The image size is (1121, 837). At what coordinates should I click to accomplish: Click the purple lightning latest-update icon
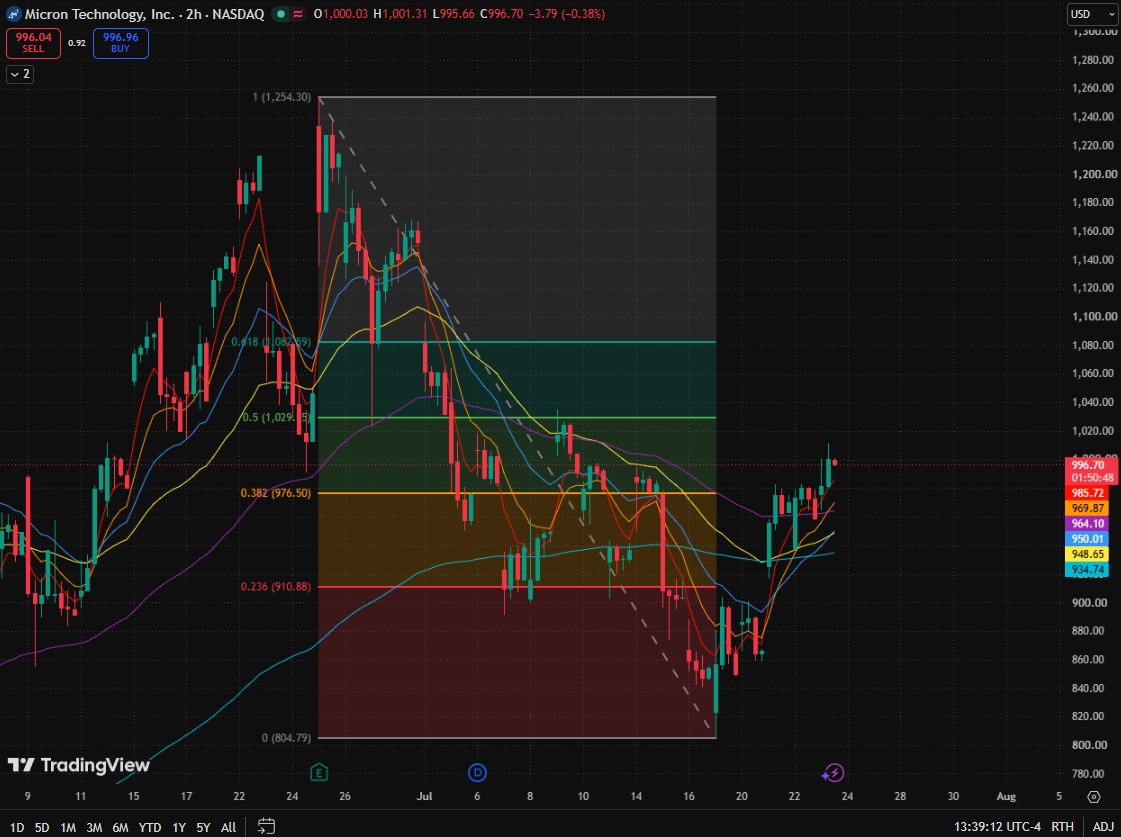pyautogui.click(x=833, y=772)
